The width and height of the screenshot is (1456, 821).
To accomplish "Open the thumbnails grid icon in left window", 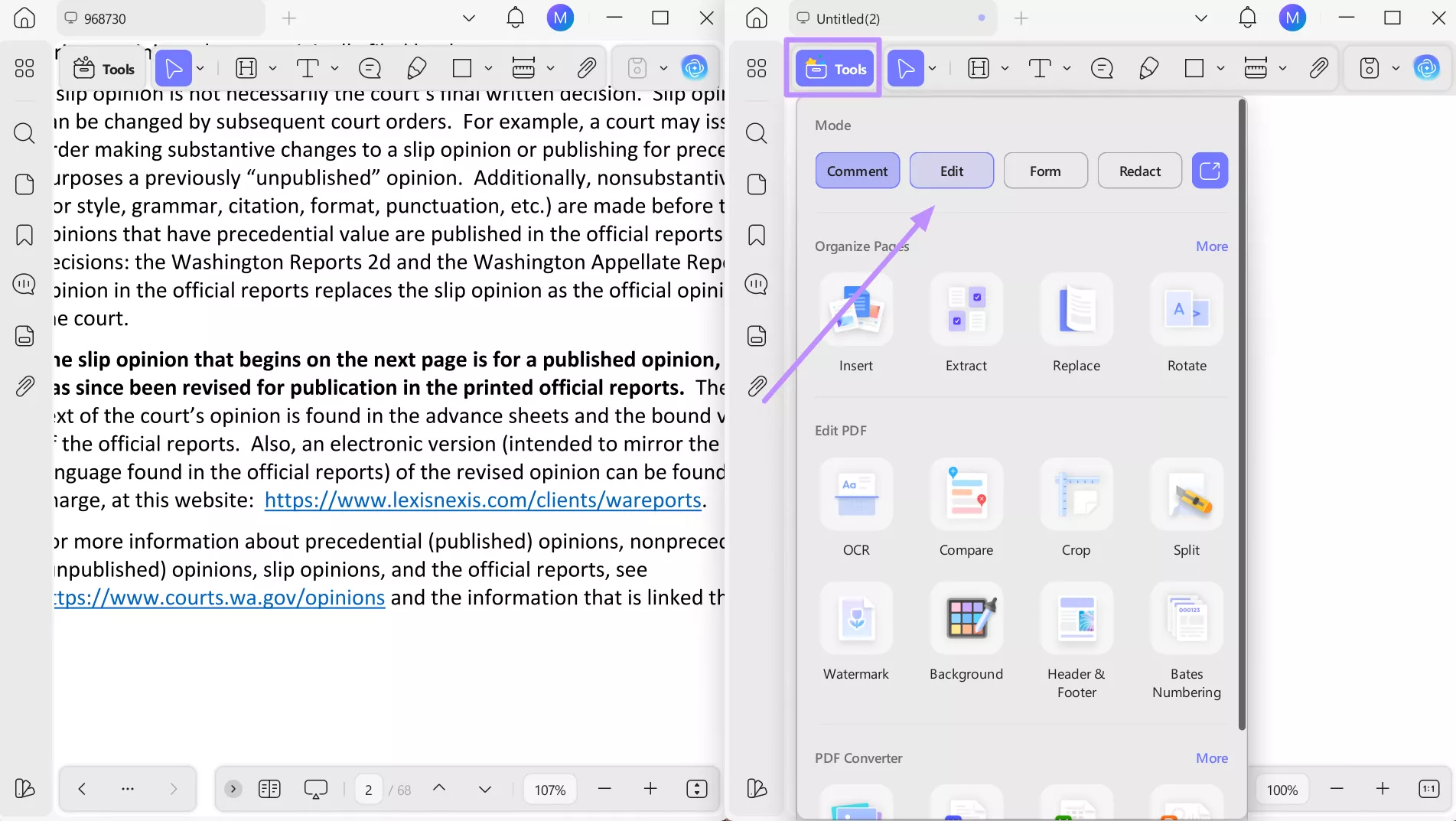I will [x=24, y=68].
